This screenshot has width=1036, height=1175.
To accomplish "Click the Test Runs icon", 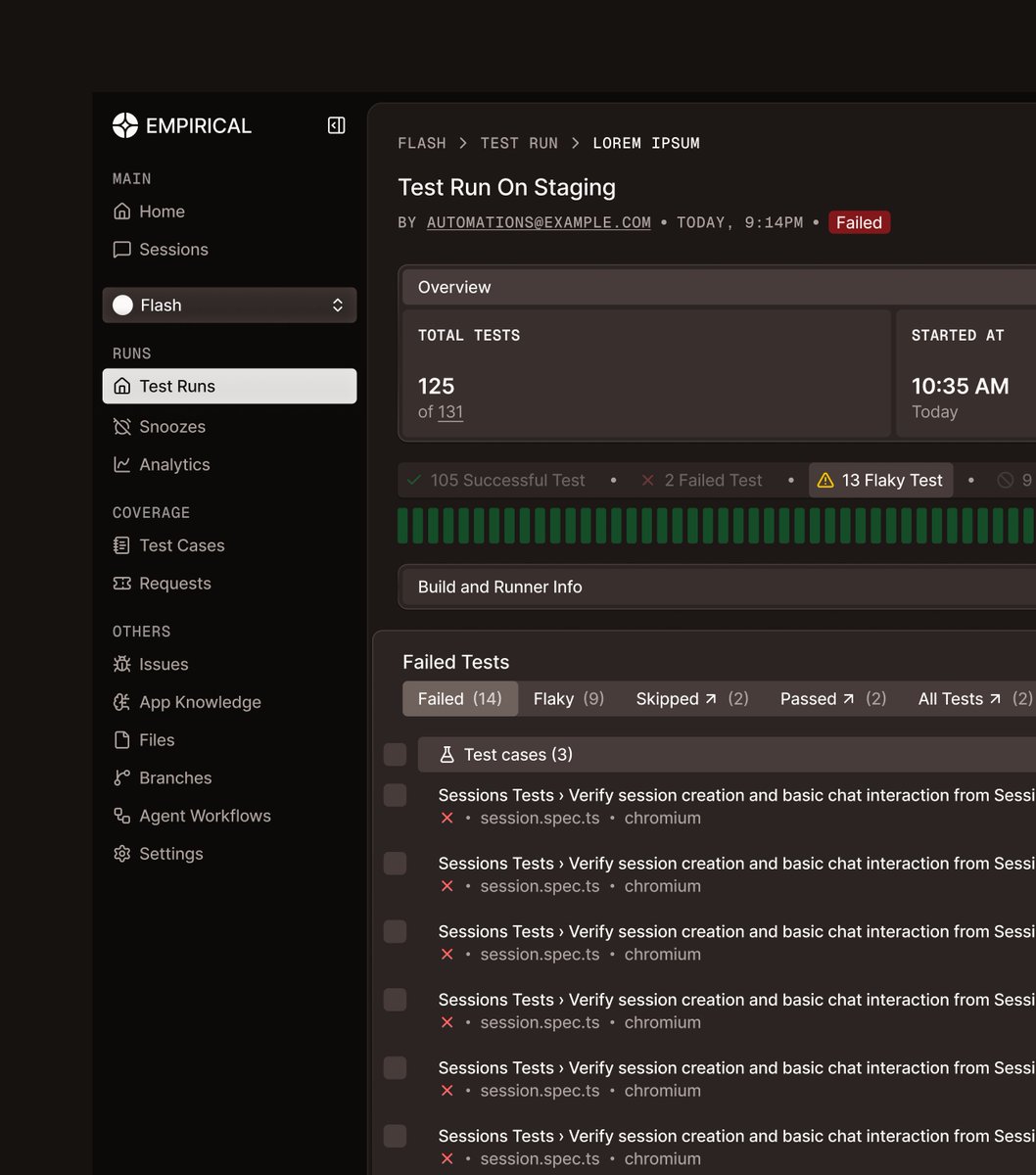I will [122, 386].
